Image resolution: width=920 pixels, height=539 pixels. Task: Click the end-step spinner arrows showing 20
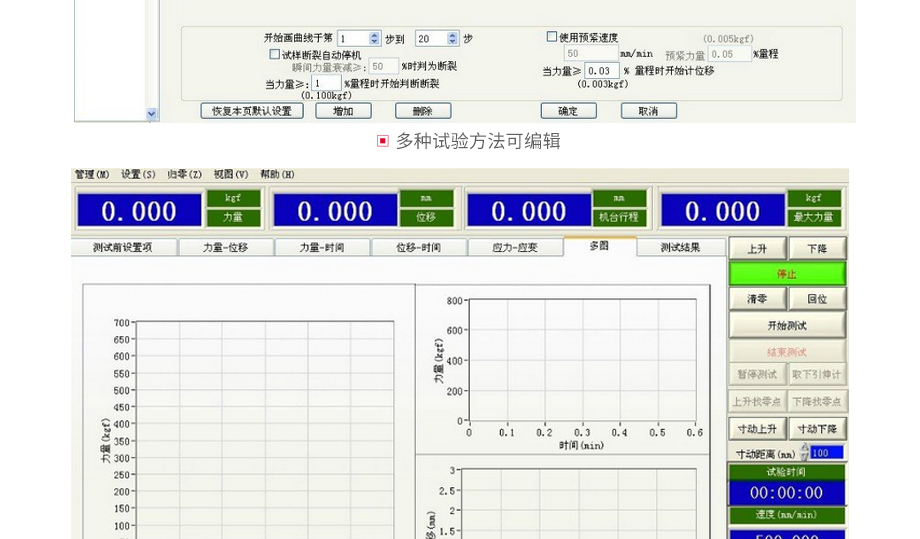453,38
